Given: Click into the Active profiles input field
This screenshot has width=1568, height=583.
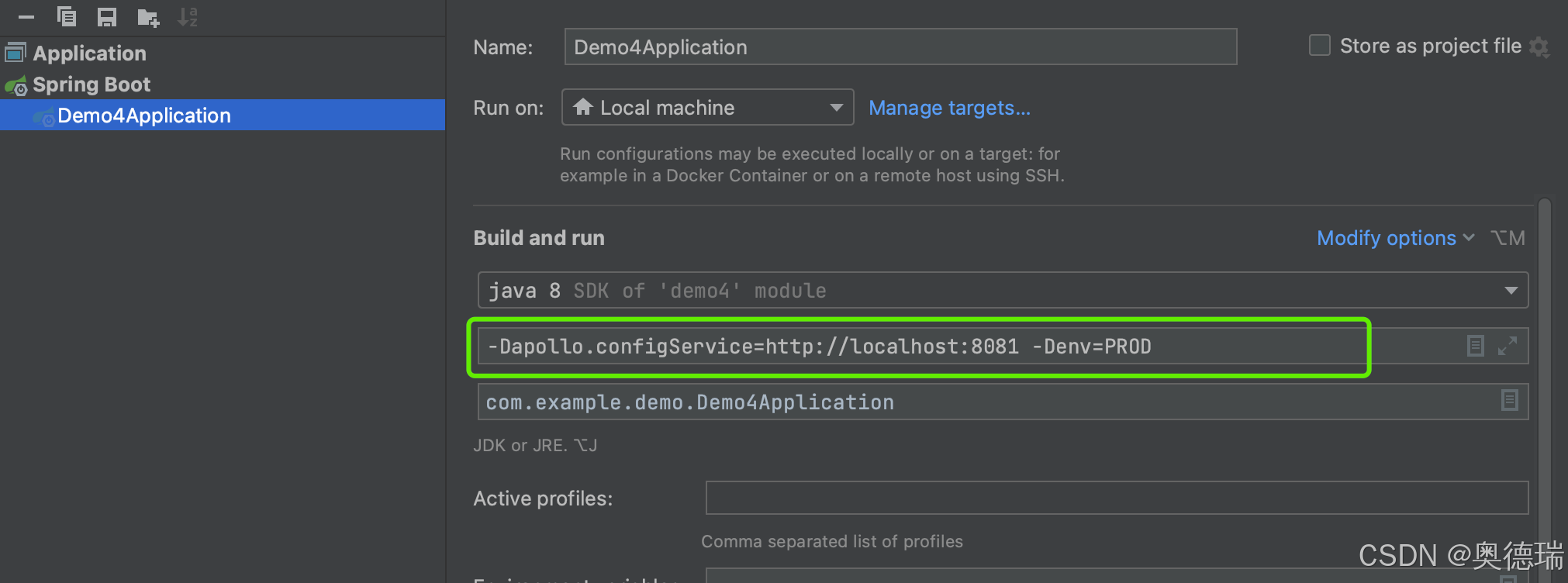Looking at the screenshot, I should pos(1117,498).
